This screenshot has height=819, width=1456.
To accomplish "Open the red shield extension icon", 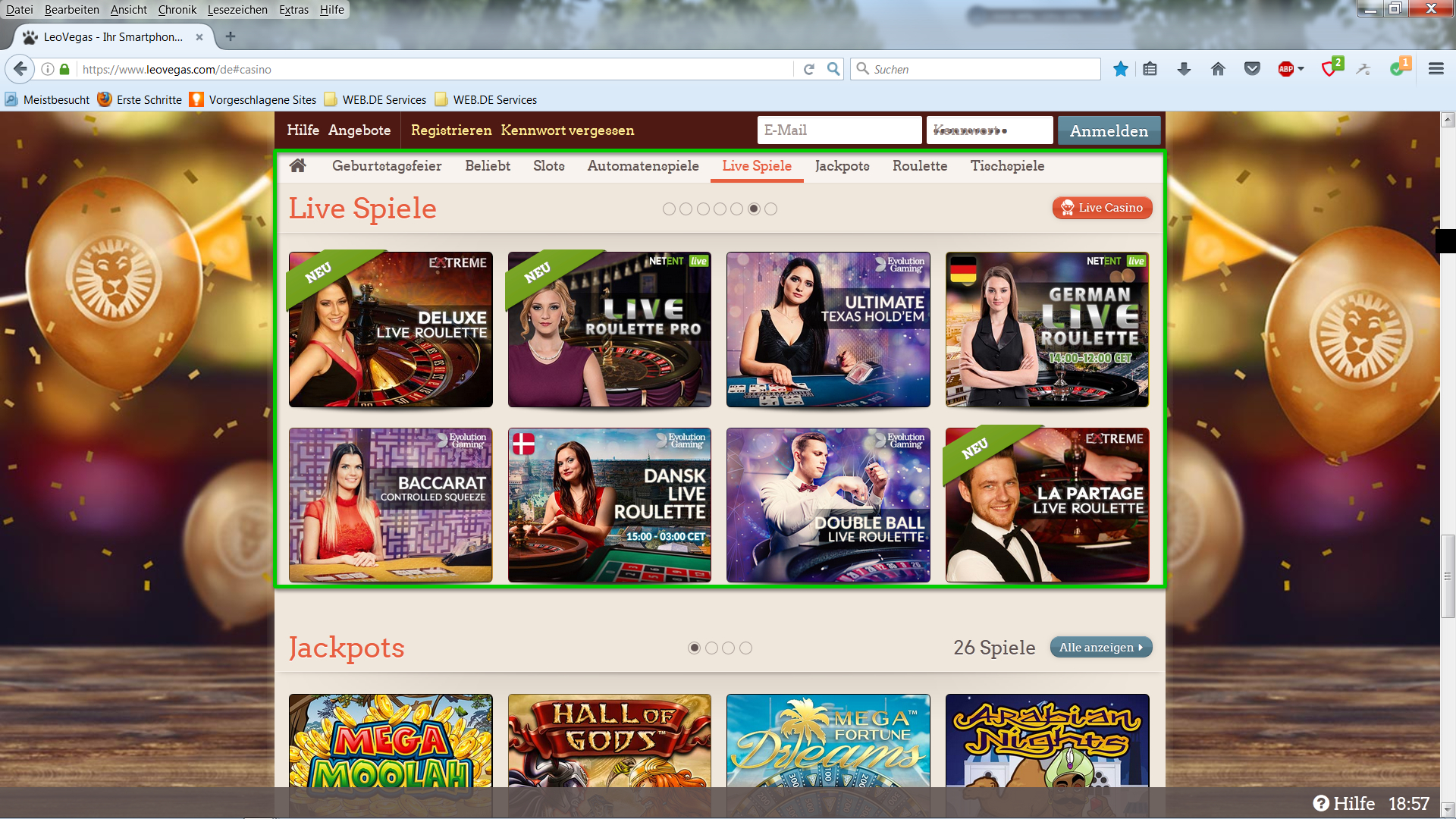I will point(1329,69).
